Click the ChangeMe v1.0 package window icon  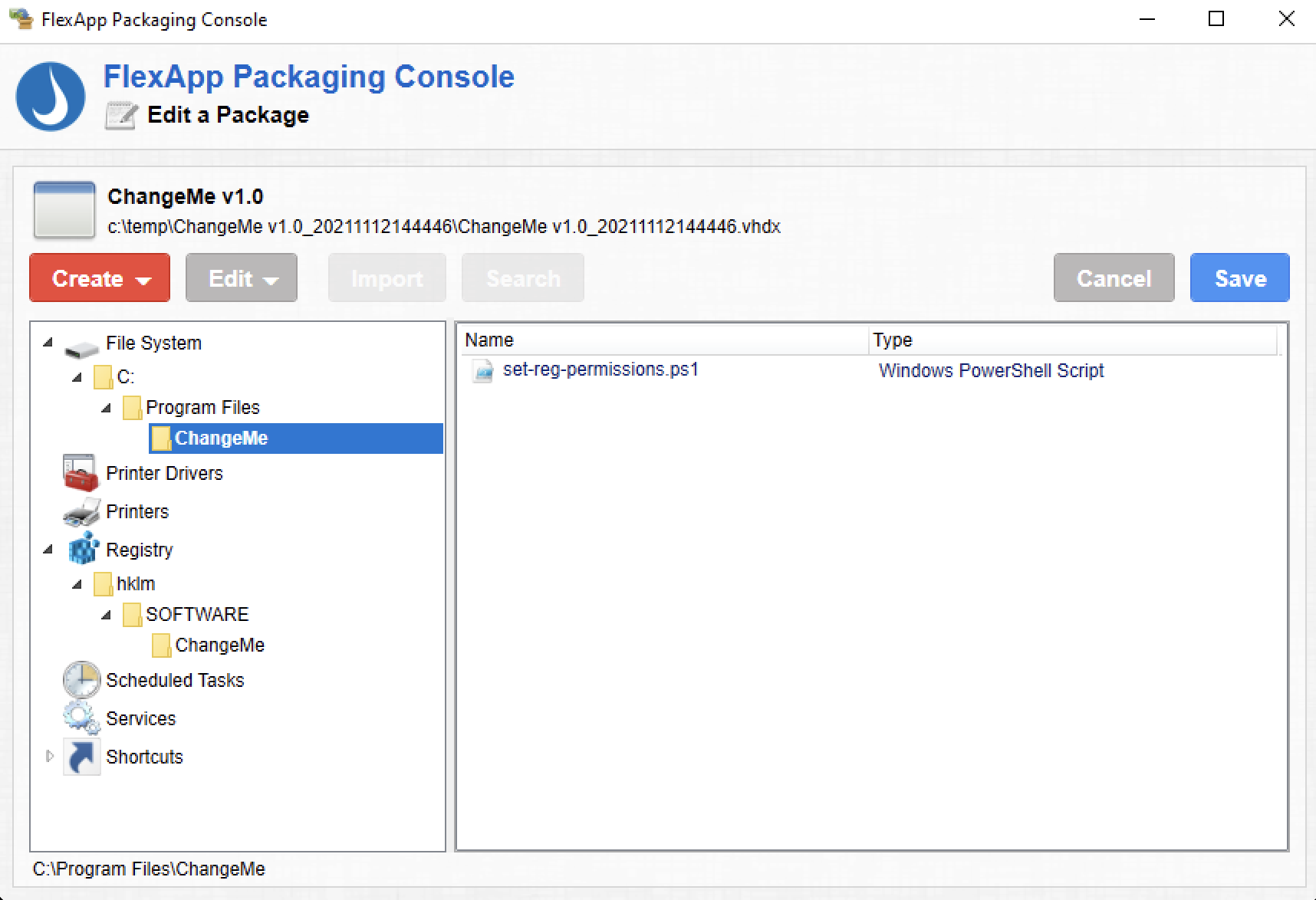(x=64, y=209)
